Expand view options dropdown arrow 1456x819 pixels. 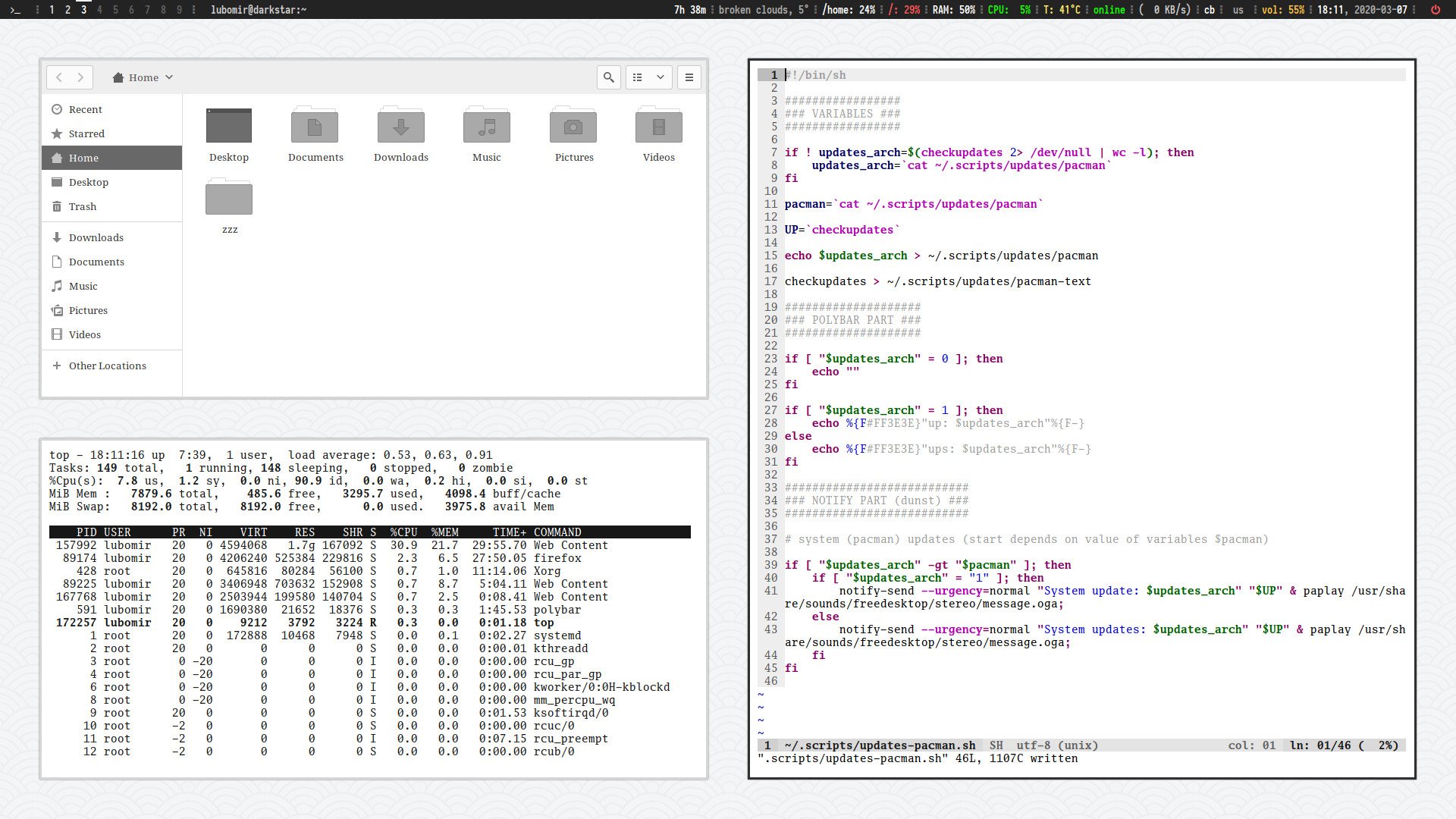[661, 77]
